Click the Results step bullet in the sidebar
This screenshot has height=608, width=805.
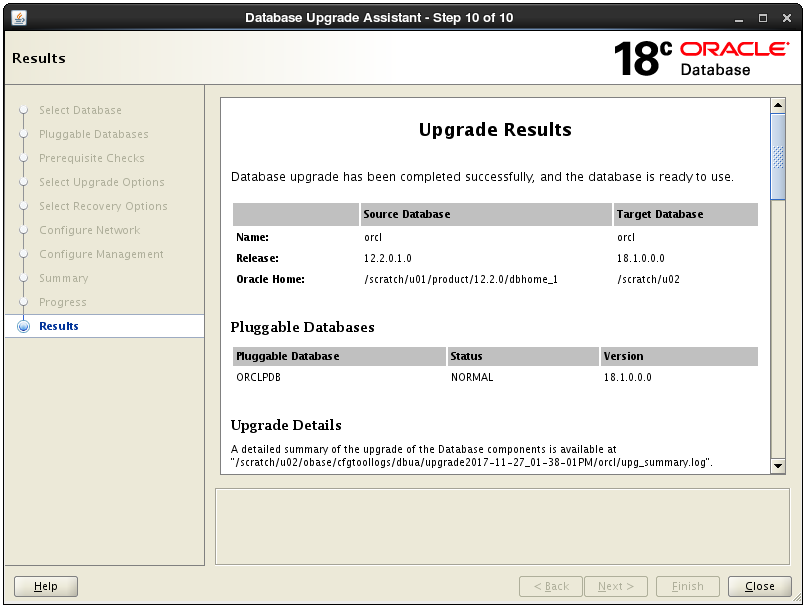coord(24,327)
